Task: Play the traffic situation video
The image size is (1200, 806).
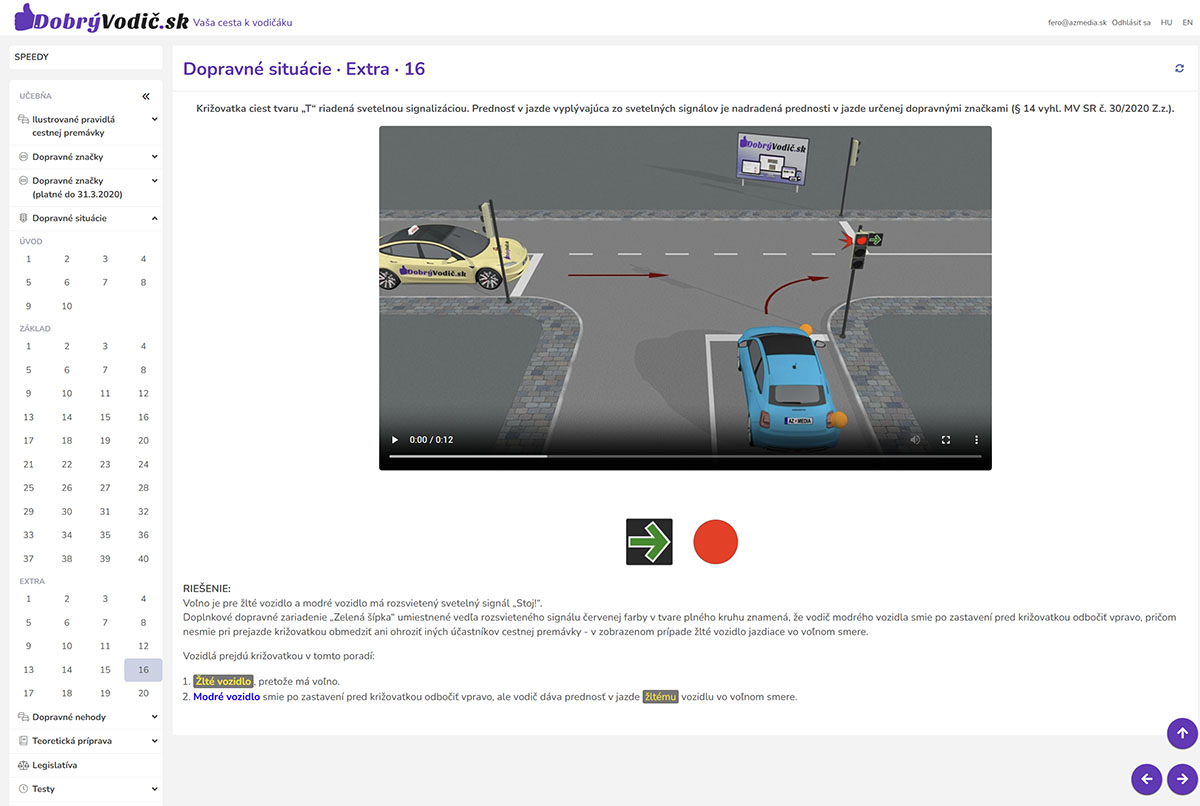Action: click(395, 440)
